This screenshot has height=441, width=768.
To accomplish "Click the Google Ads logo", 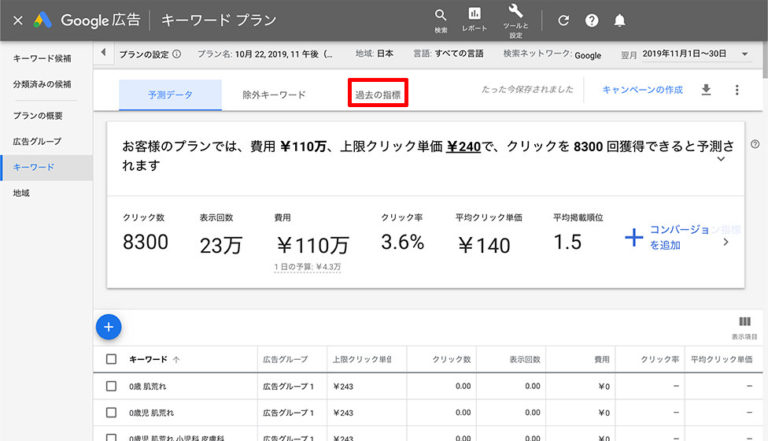I will pos(43,20).
